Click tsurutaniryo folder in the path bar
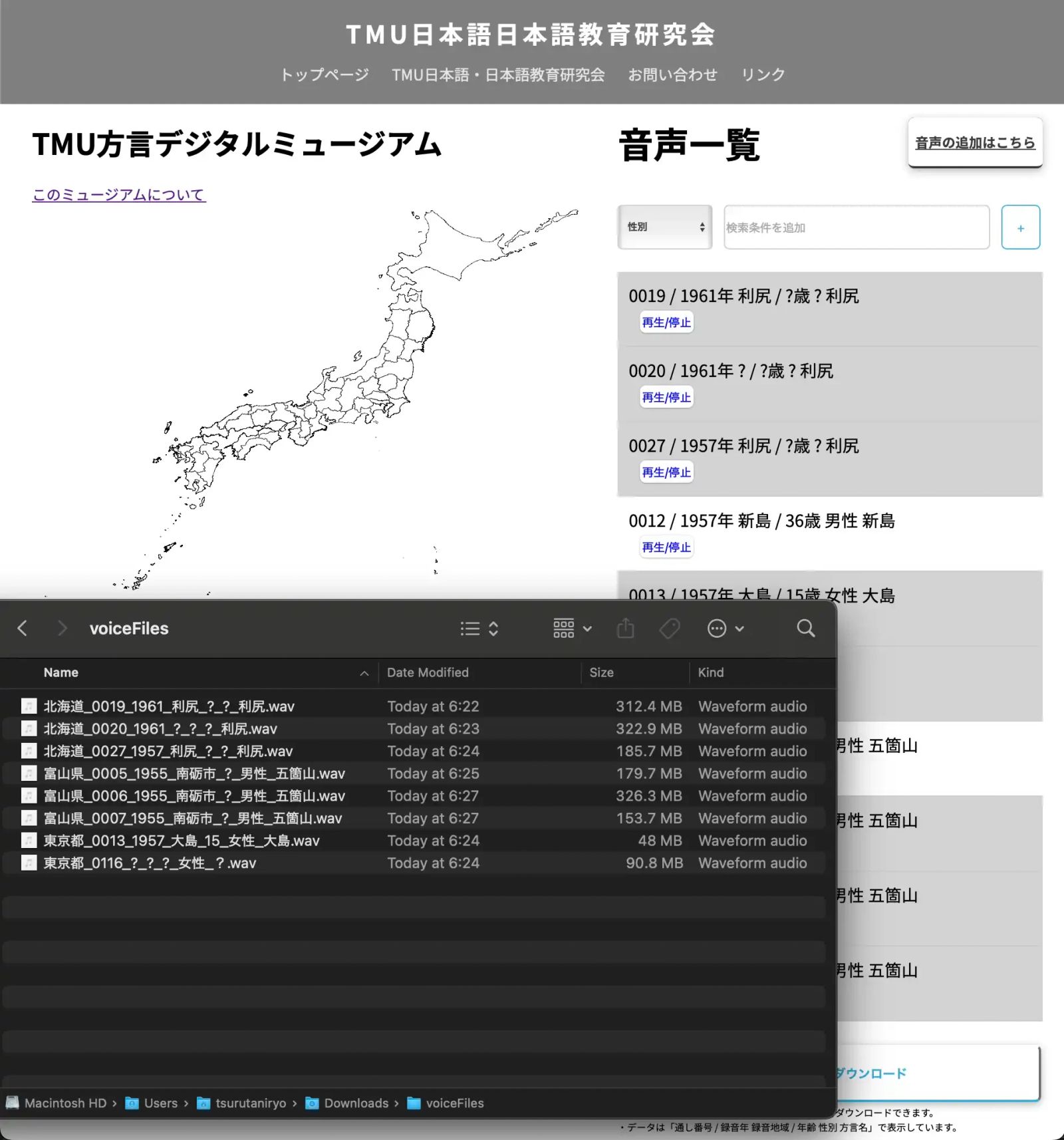Viewport: 1064px width, 1140px height. coord(241,1103)
